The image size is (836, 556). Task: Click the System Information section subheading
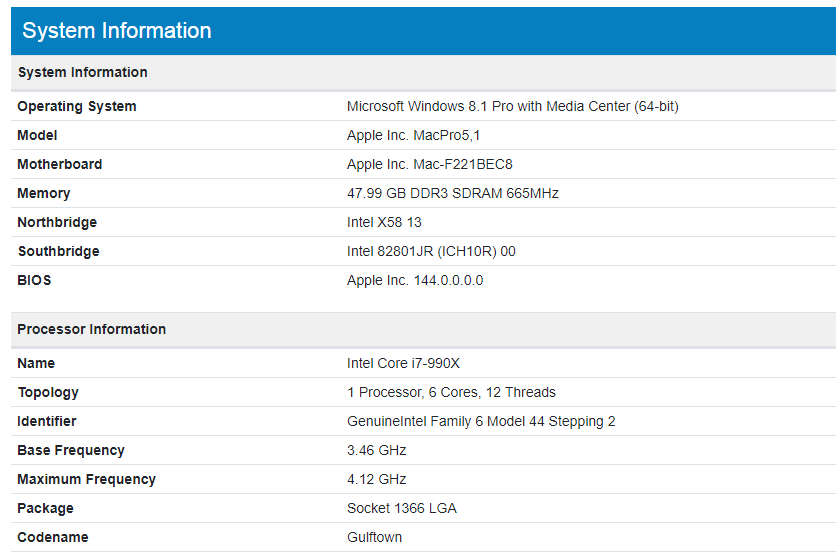pyautogui.click(x=82, y=72)
